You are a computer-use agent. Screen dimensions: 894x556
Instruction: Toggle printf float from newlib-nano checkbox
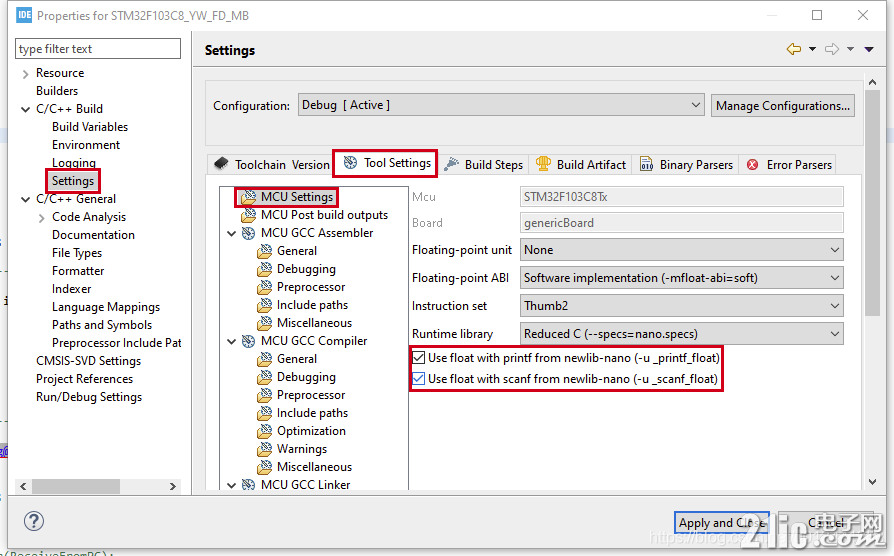pos(418,358)
